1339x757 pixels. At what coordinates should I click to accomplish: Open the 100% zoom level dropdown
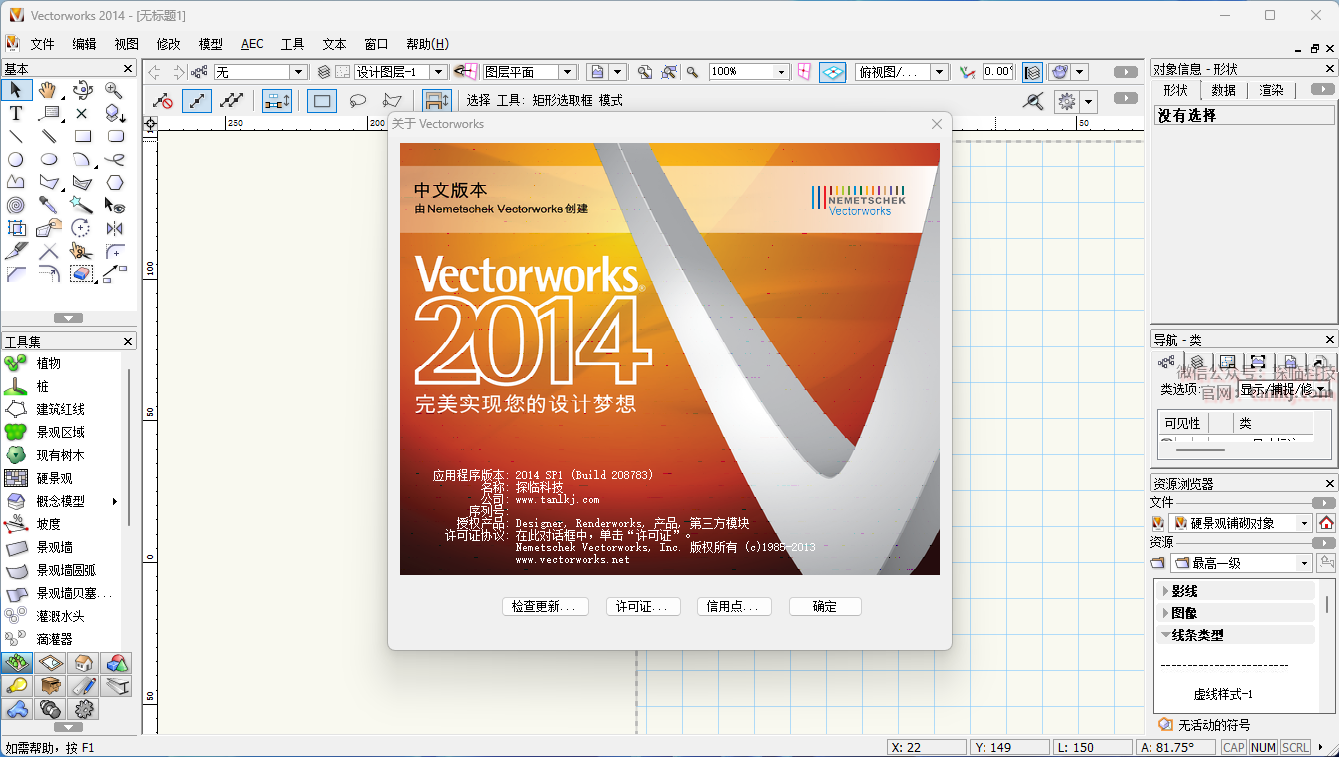pos(781,72)
